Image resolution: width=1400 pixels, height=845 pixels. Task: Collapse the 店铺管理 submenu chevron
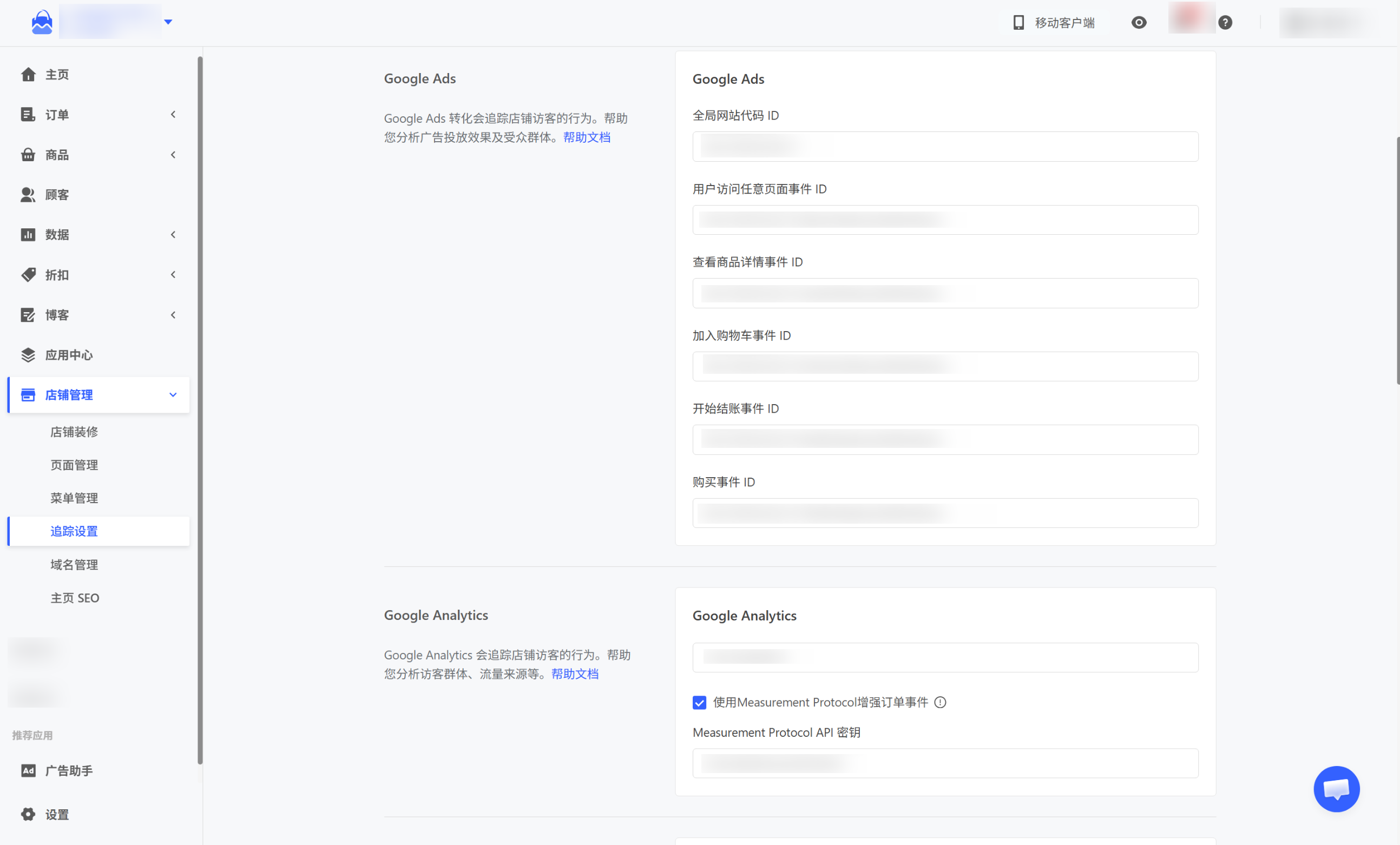tap(173, 395)
